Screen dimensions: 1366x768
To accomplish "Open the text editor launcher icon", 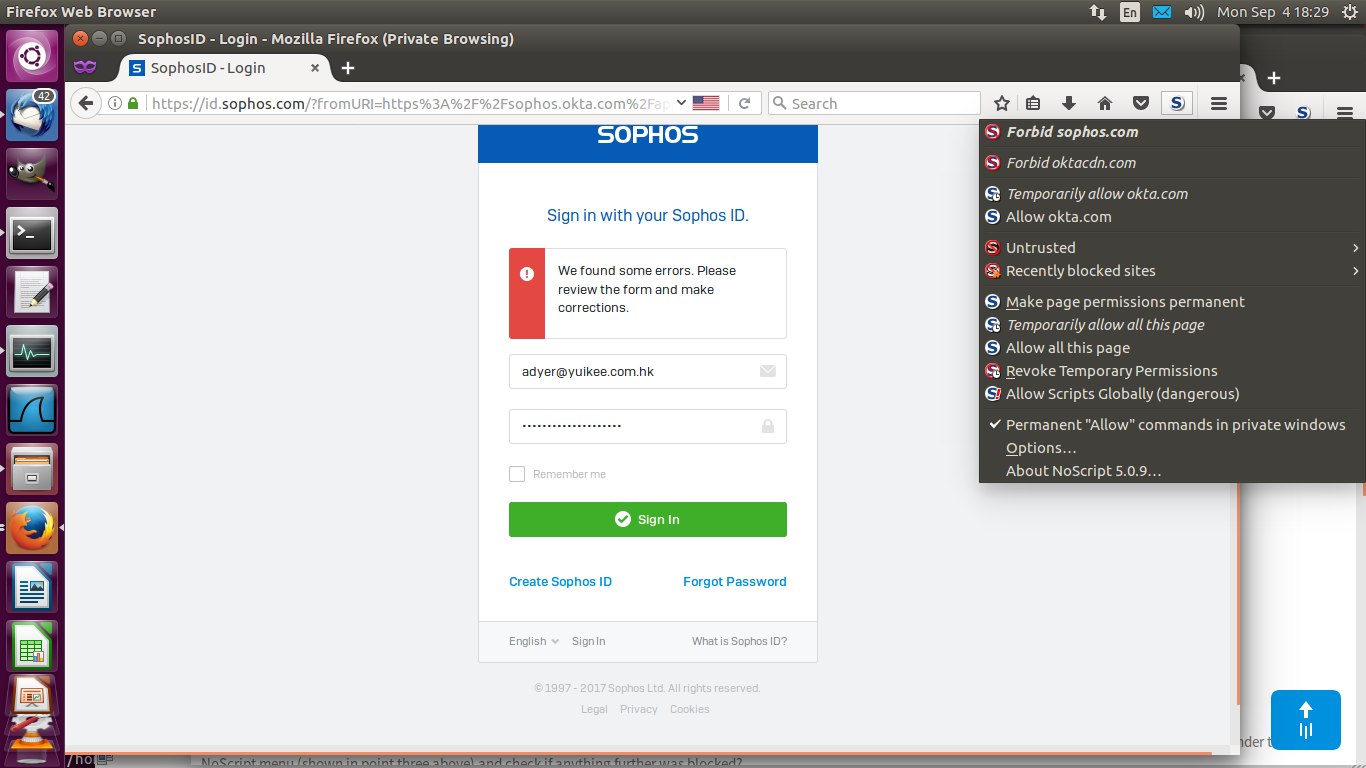I will pyautogui.click(x=32, y=292).
